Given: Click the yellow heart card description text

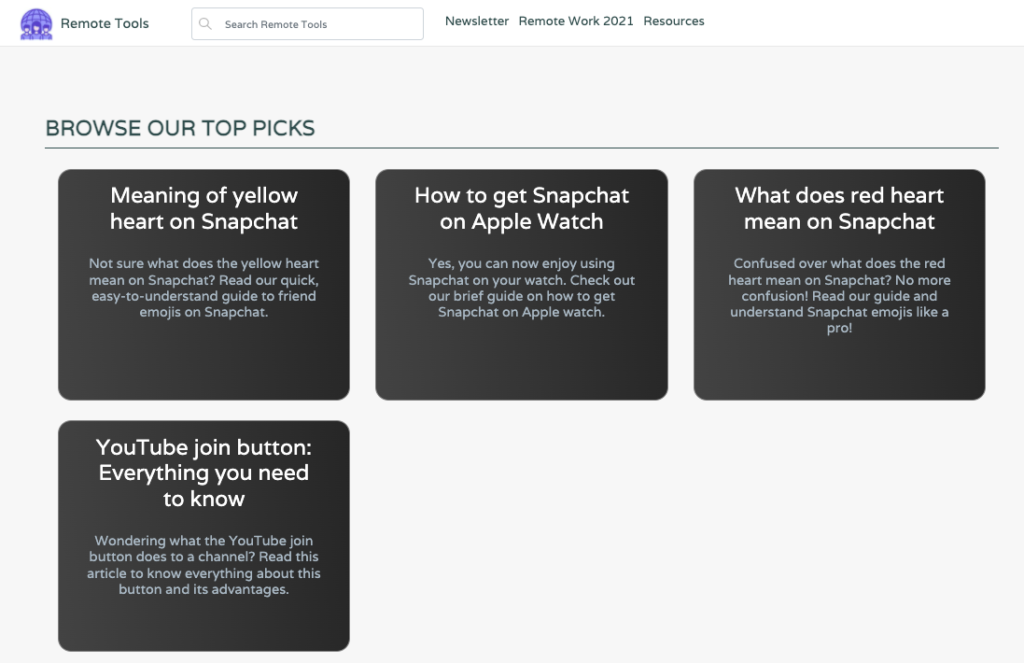Looking at the screenshot, I should (x=203, y=287).
